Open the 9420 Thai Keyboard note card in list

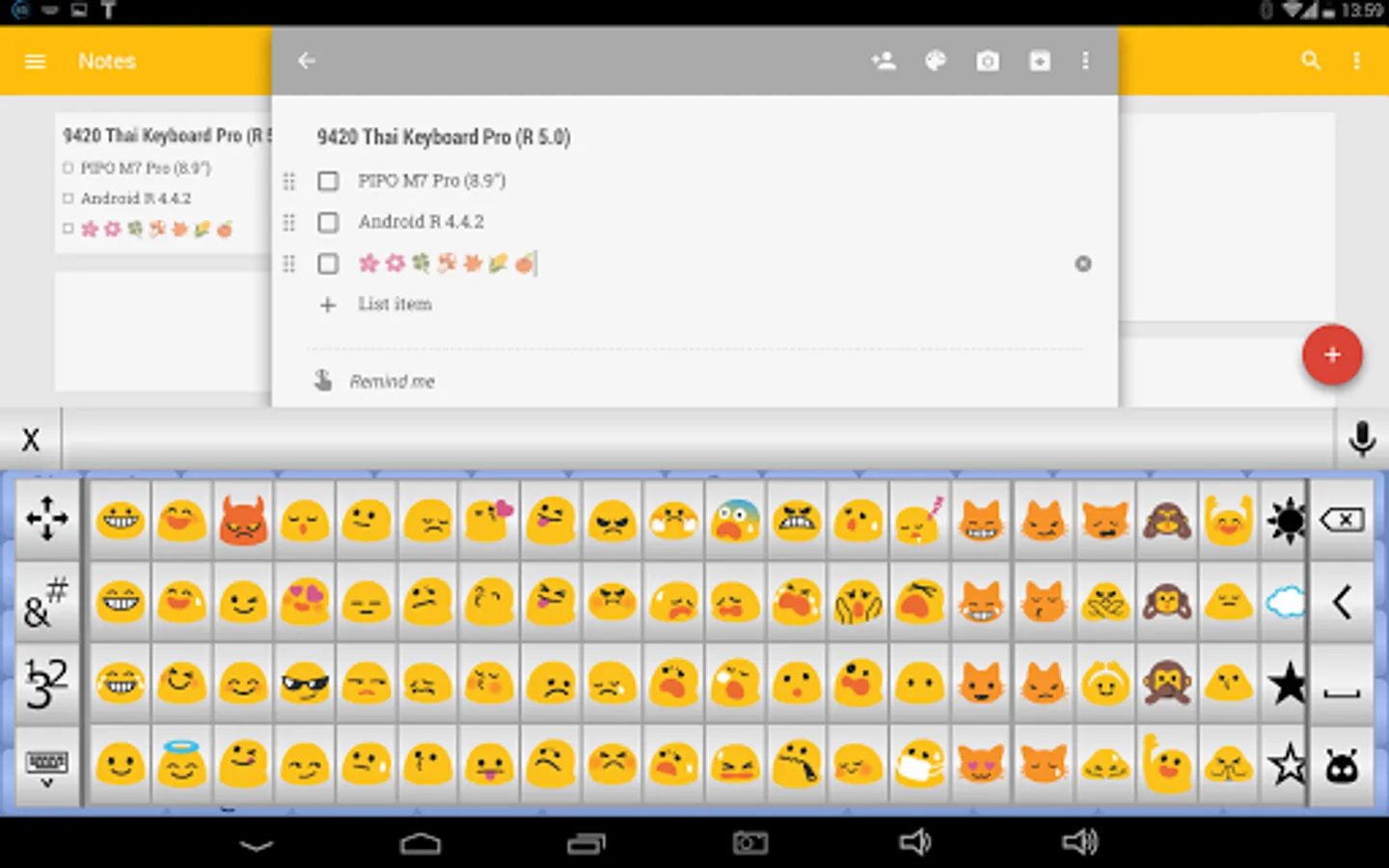click(164, 182)
